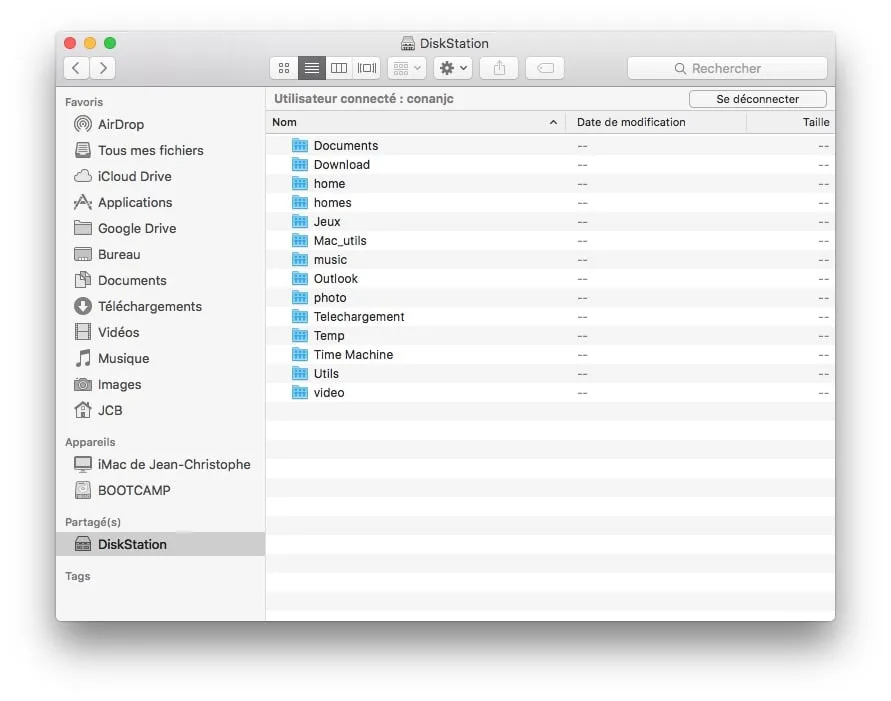Switch to Cover Flow view
This screenshot has height=701, width=891.
[x=367, y=68]
